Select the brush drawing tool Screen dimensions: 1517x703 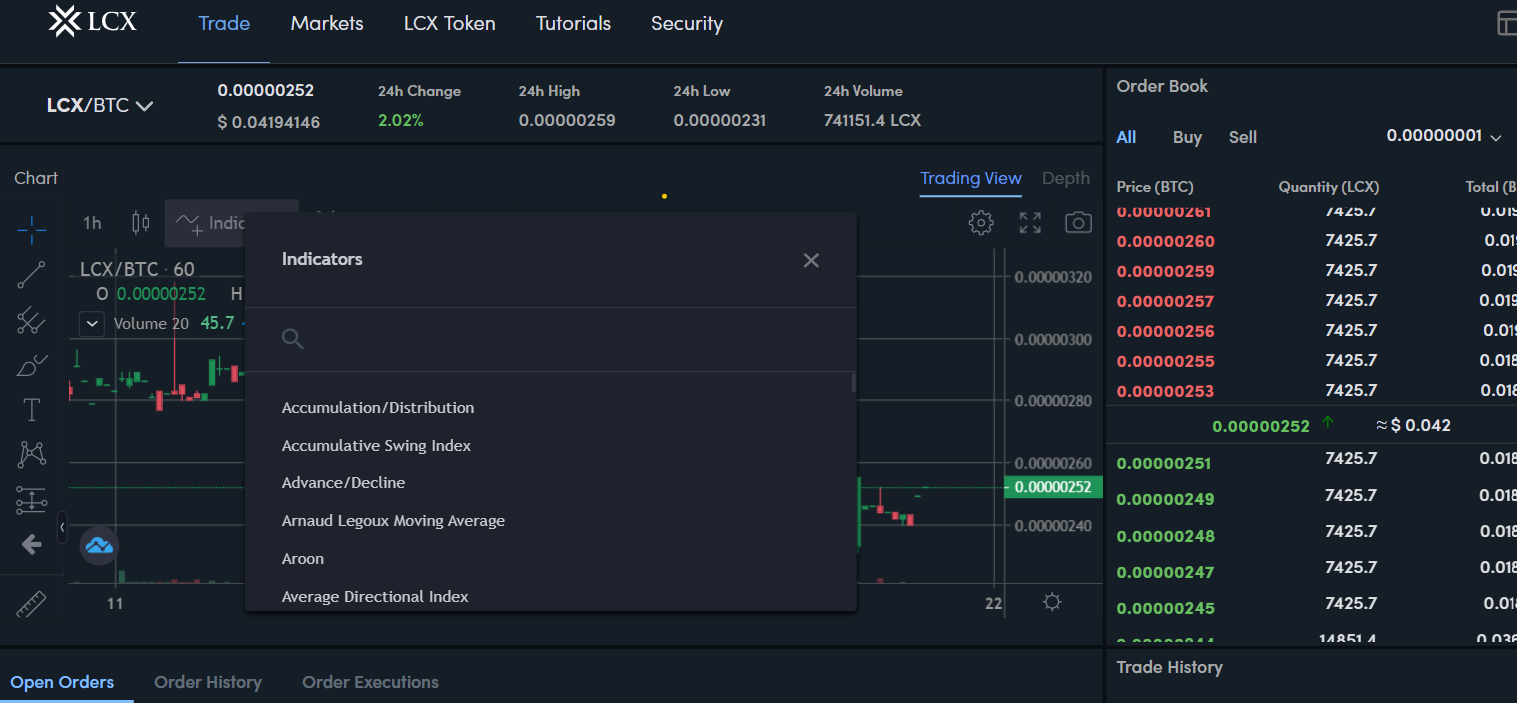(32, 365)
